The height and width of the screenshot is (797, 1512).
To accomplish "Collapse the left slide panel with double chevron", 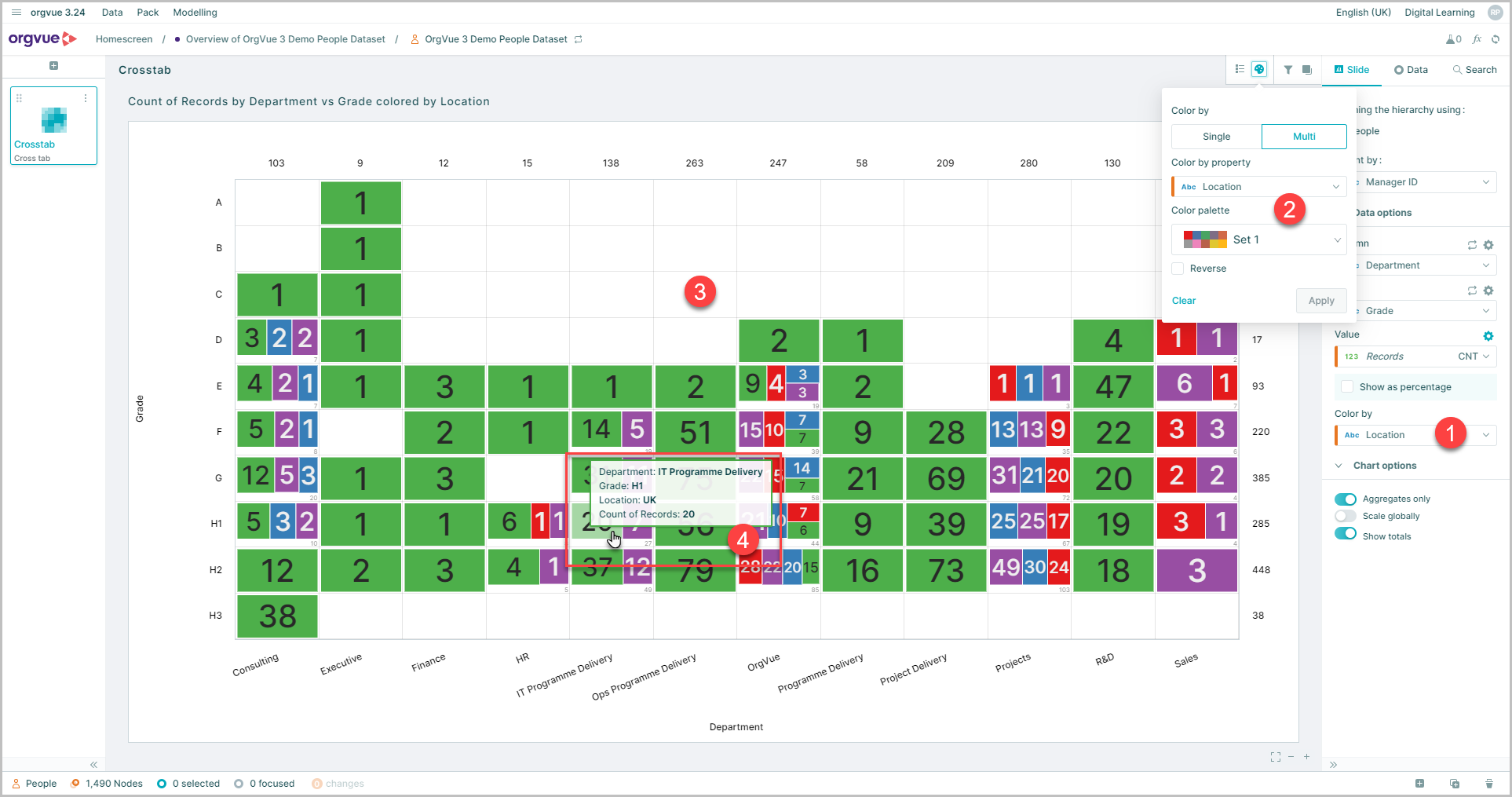I will (93, 765).
